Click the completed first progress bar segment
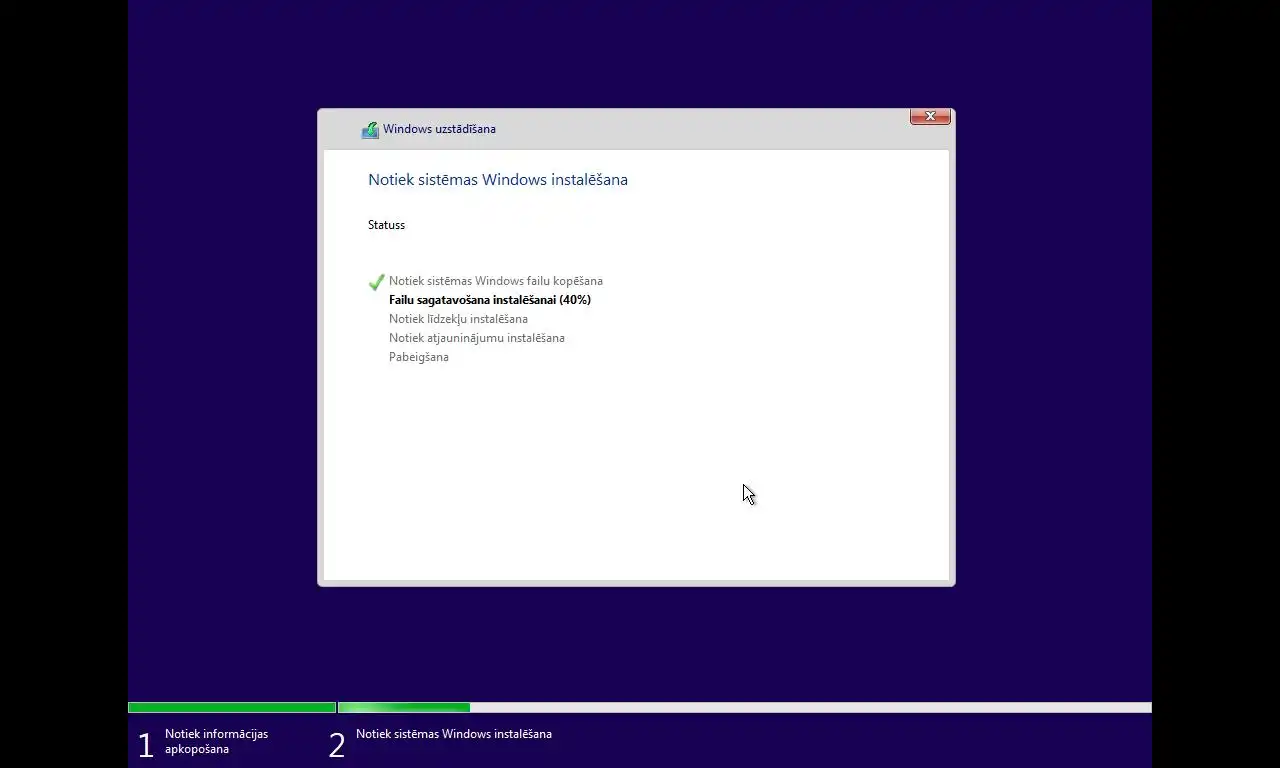The width and height of the screenshot is (1280, 768). (232, 708)
